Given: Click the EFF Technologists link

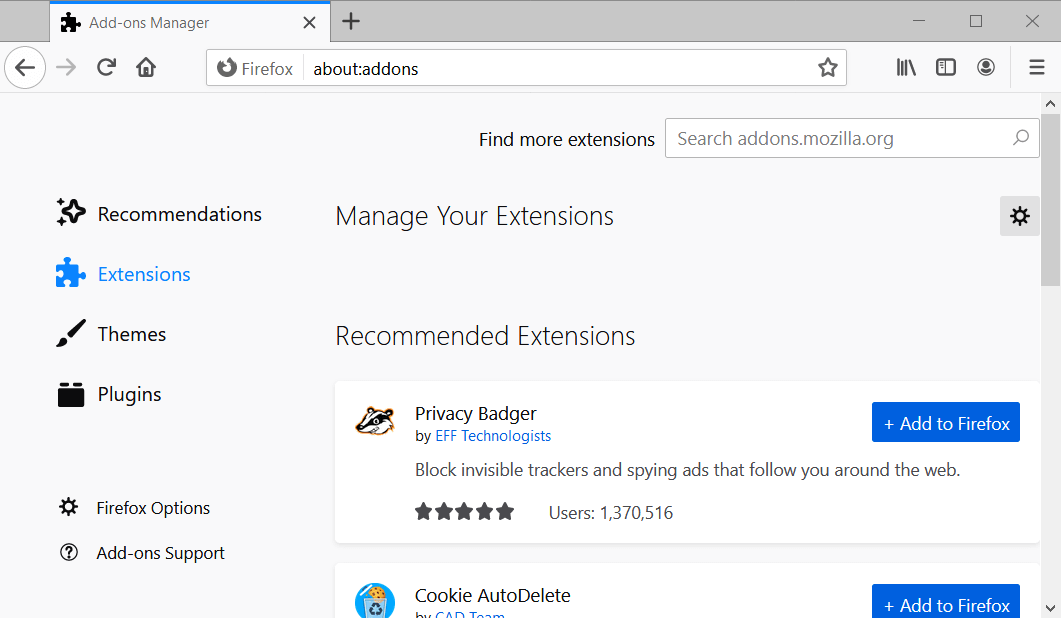Looking at the screenshot, I should (493, 435).
